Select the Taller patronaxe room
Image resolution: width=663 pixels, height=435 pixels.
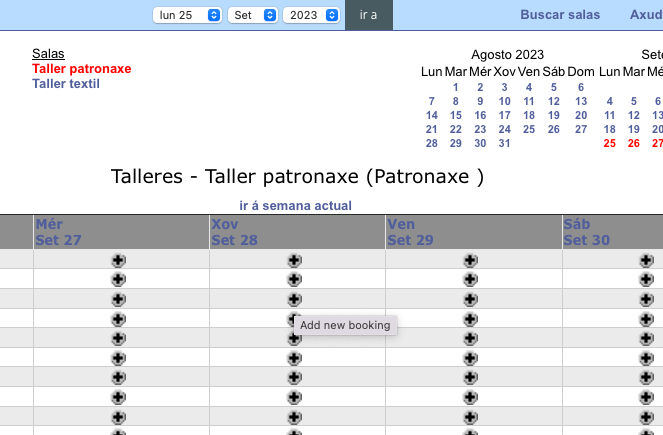(82, 68)
